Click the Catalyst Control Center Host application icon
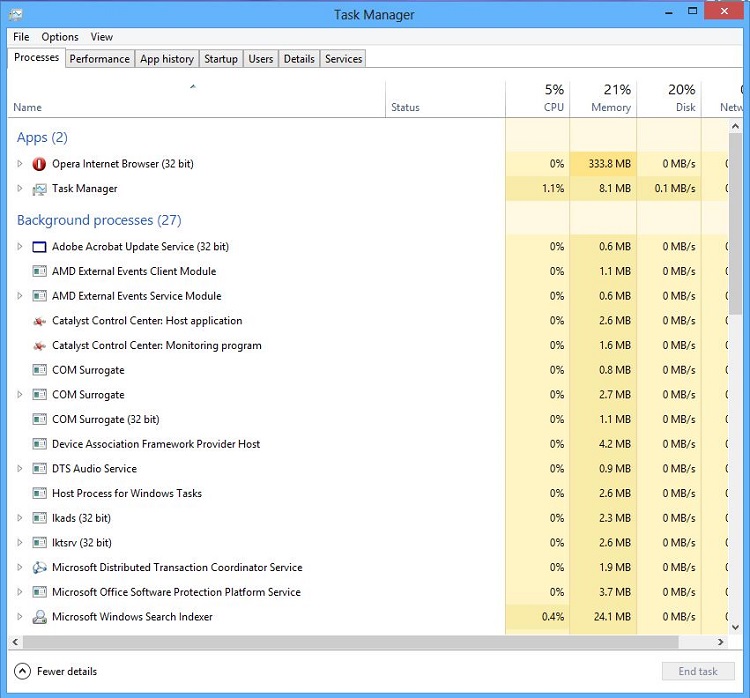750x698 pixels. tap(39, 321)
